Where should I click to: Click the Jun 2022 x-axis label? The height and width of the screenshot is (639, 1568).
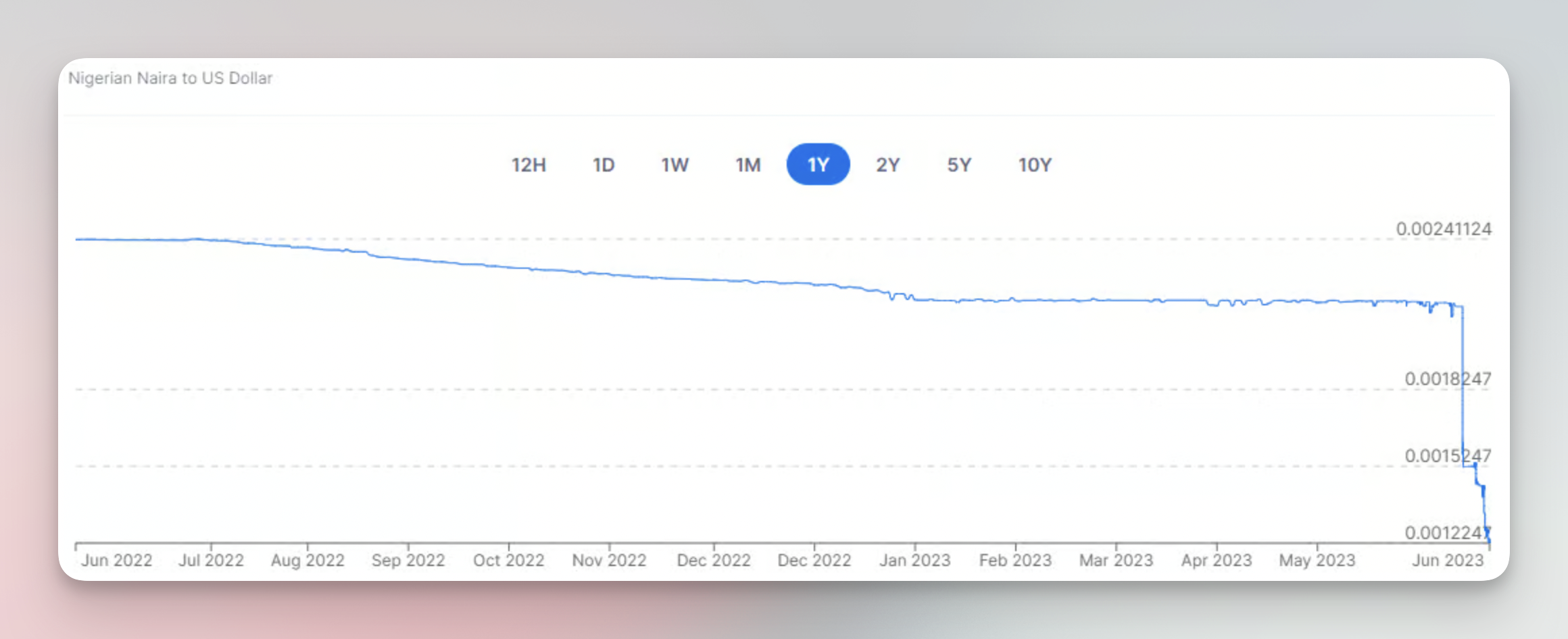(x=117, y=561)
